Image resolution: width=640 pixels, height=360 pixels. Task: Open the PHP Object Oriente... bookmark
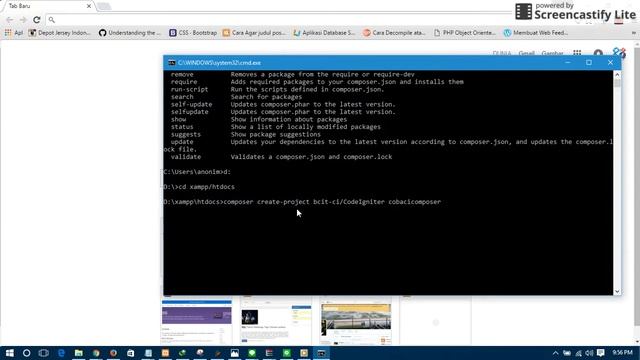464,33
